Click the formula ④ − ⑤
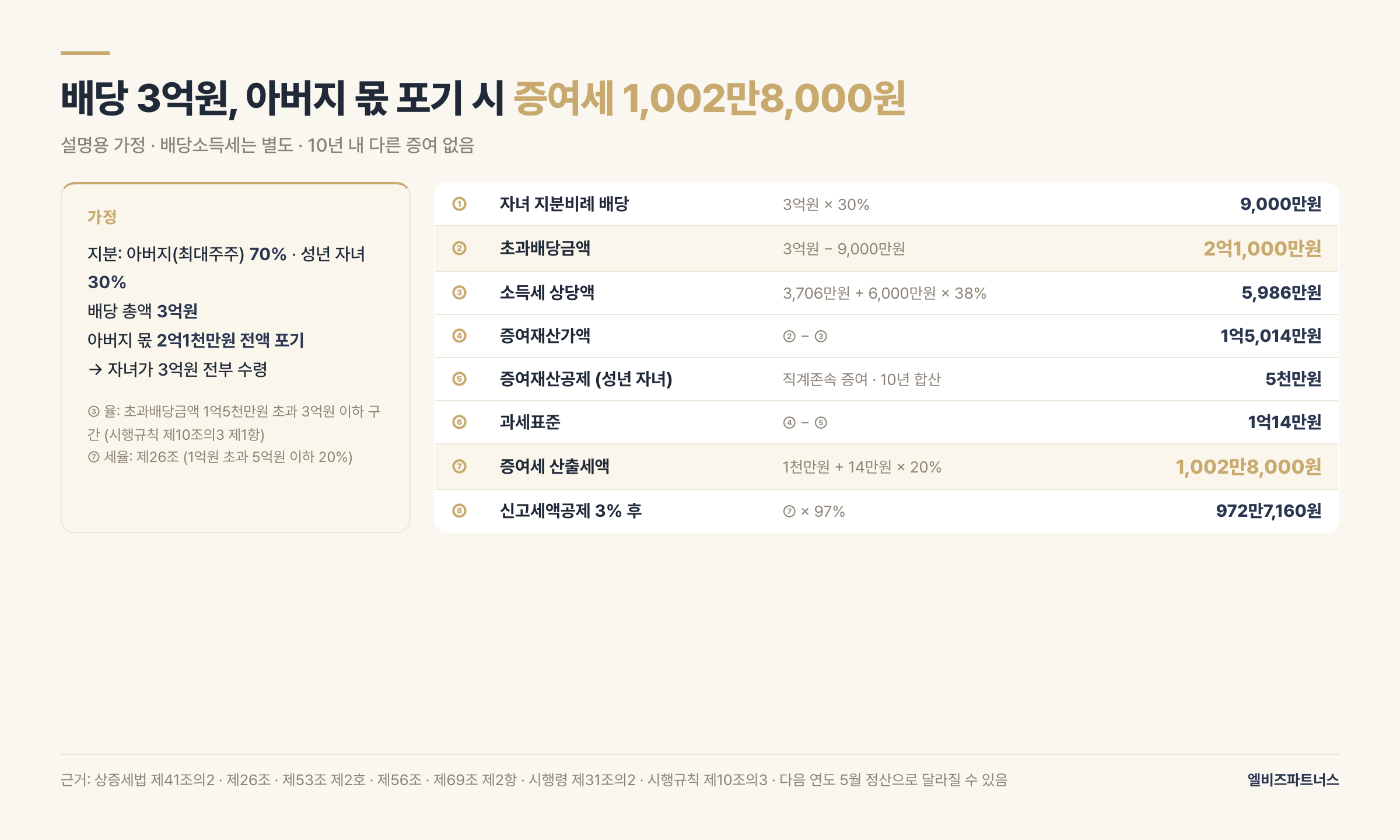Screen dimensions: 1400x840 (805, 423)
